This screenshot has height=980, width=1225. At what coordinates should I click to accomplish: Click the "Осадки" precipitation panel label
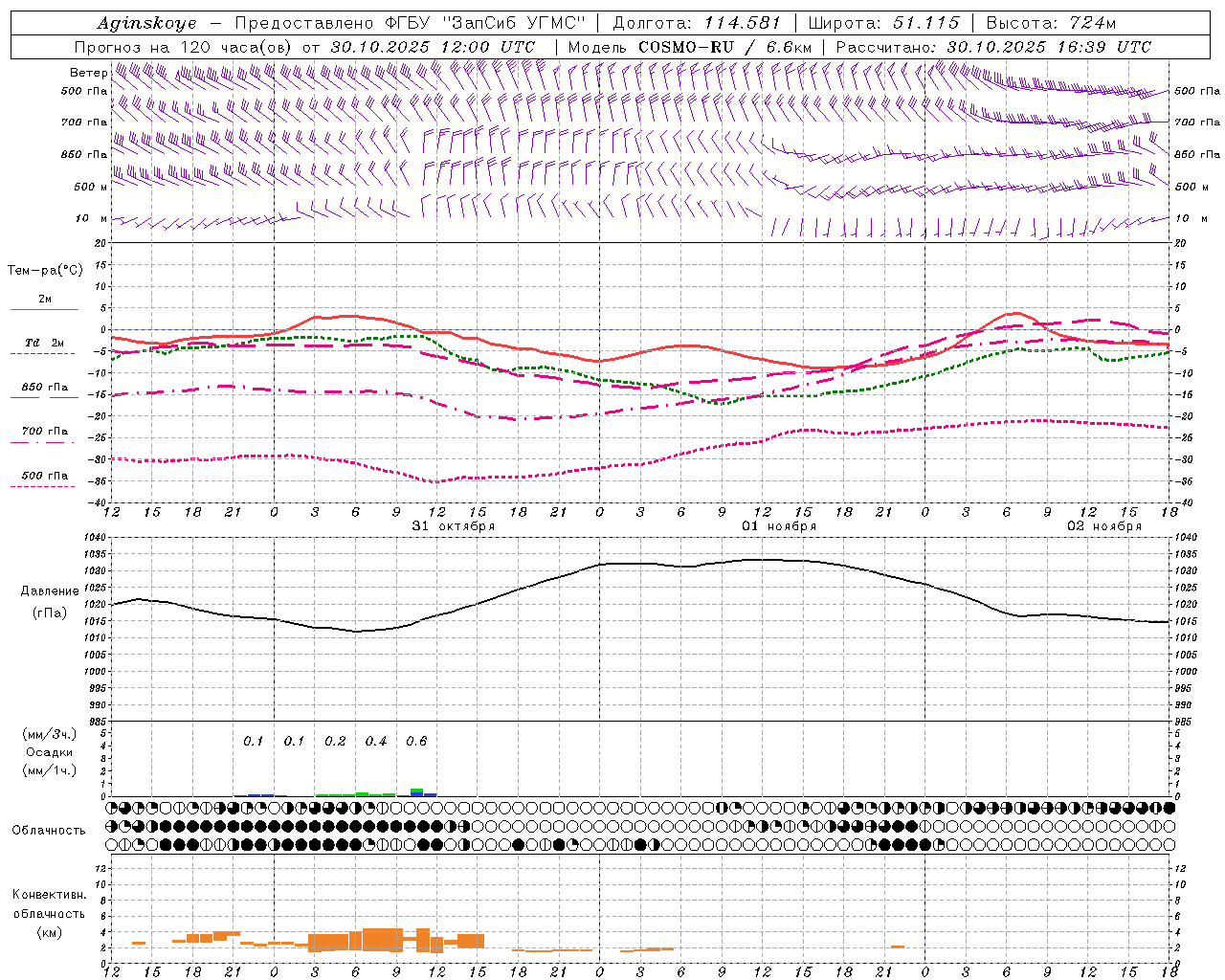pyautogui.click(x=48, y=752)
